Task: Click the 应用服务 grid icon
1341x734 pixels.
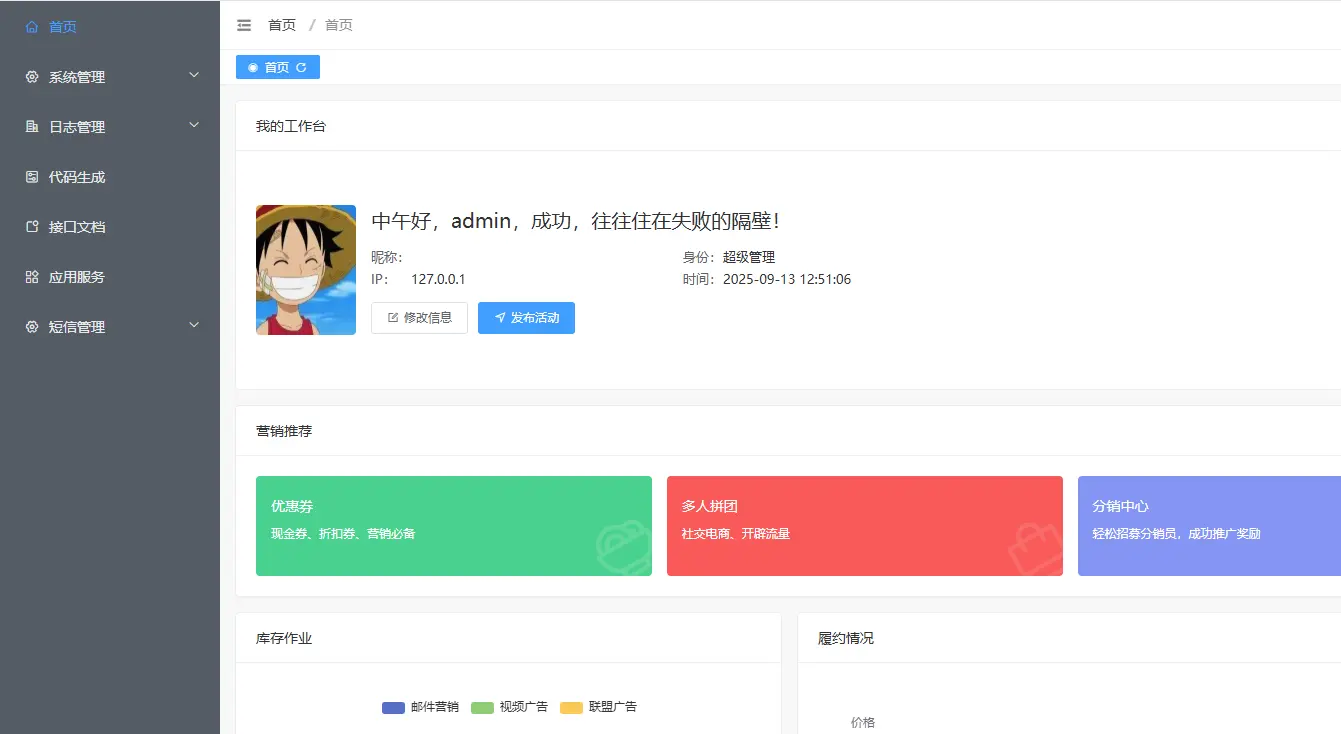Action: (x=32, y=277)
